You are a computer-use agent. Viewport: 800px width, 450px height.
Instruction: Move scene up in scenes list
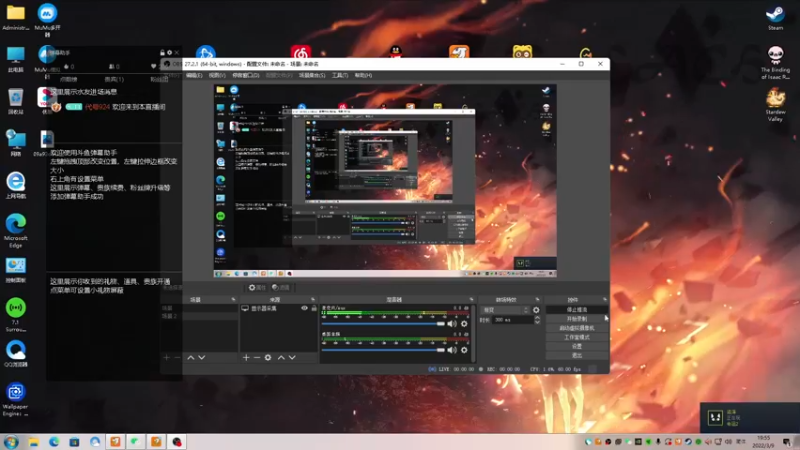point(190,358)
